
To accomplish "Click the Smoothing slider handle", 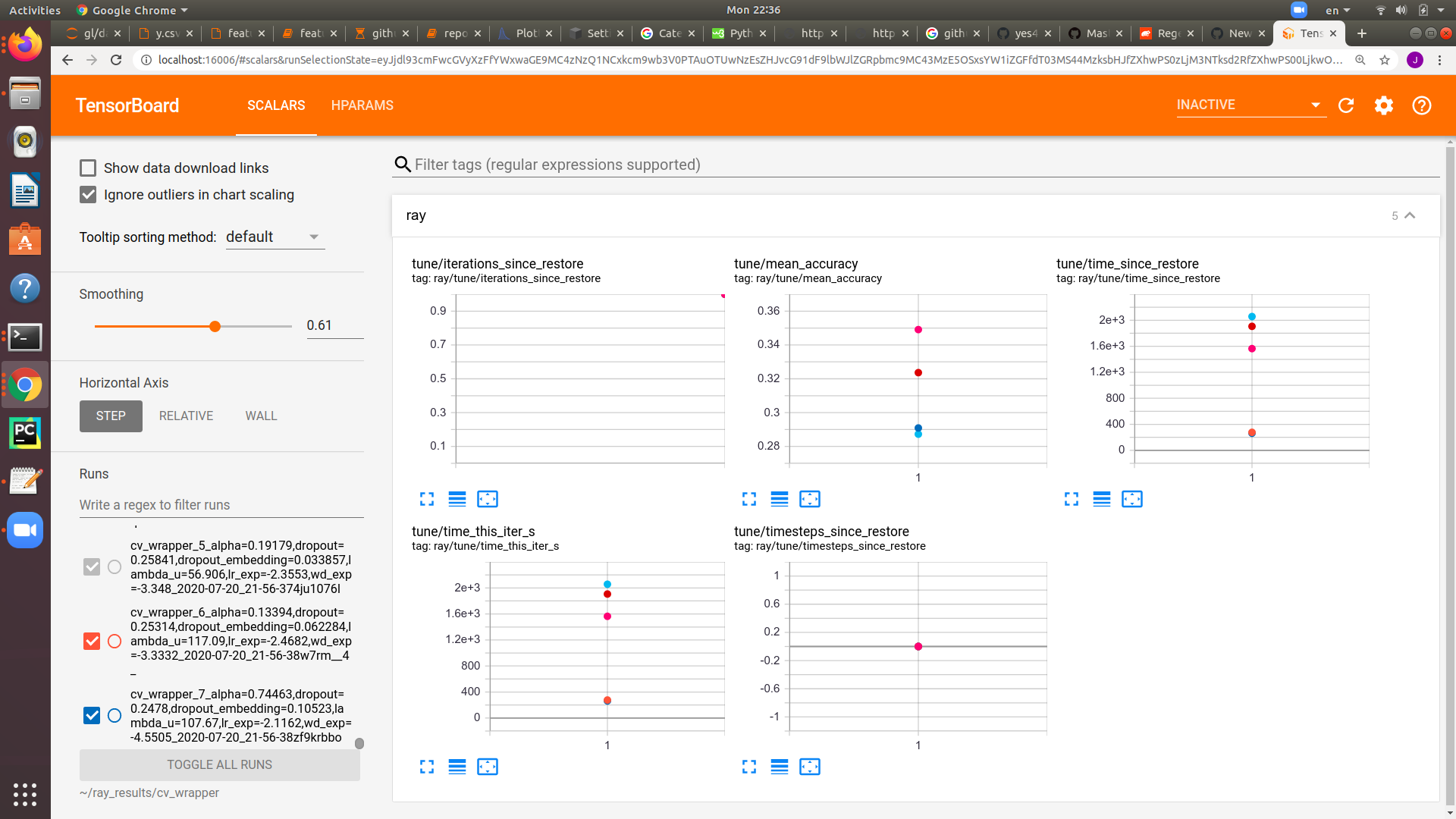I will tap(215, 326).
